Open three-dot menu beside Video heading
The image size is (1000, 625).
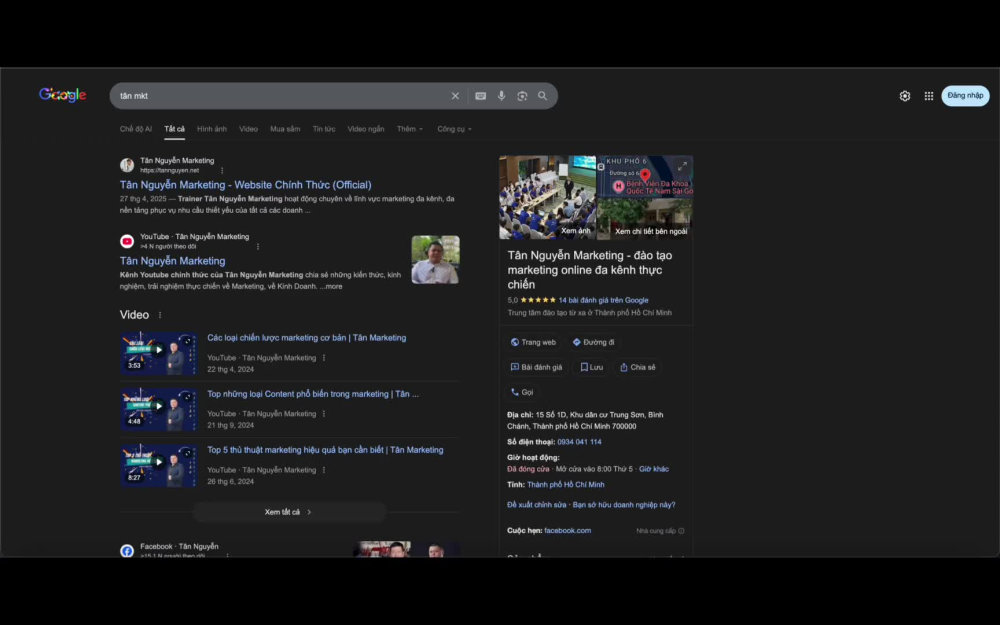tap(160, 315)
